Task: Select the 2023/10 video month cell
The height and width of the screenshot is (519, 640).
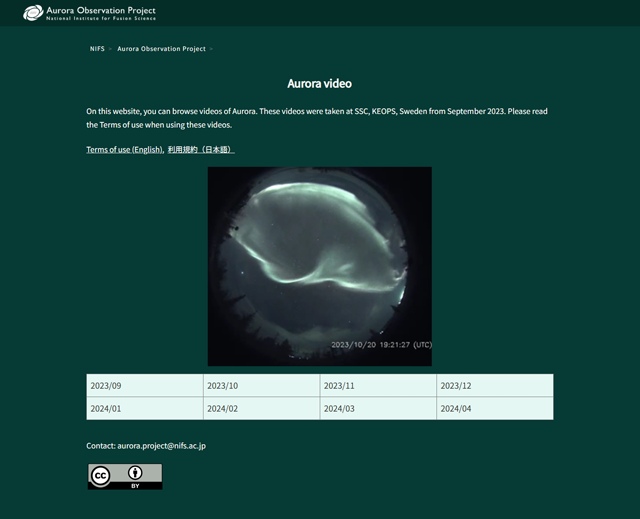Action: 262,386
